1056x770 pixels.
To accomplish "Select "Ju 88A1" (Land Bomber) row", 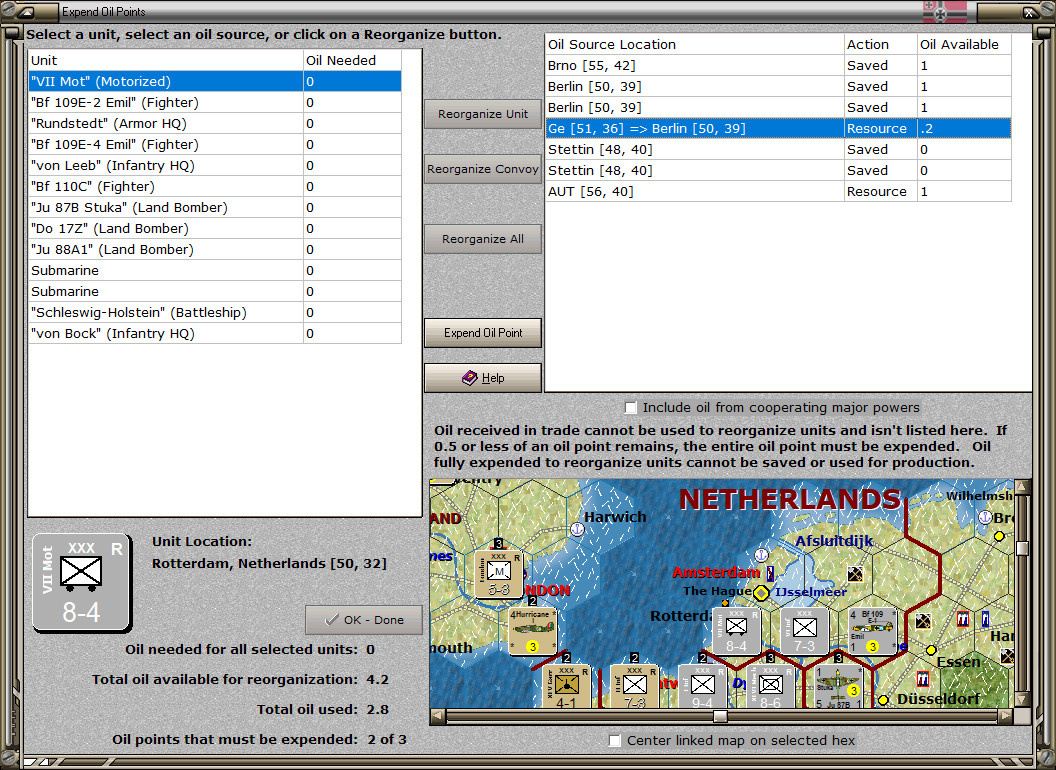I will pos(215,249).
